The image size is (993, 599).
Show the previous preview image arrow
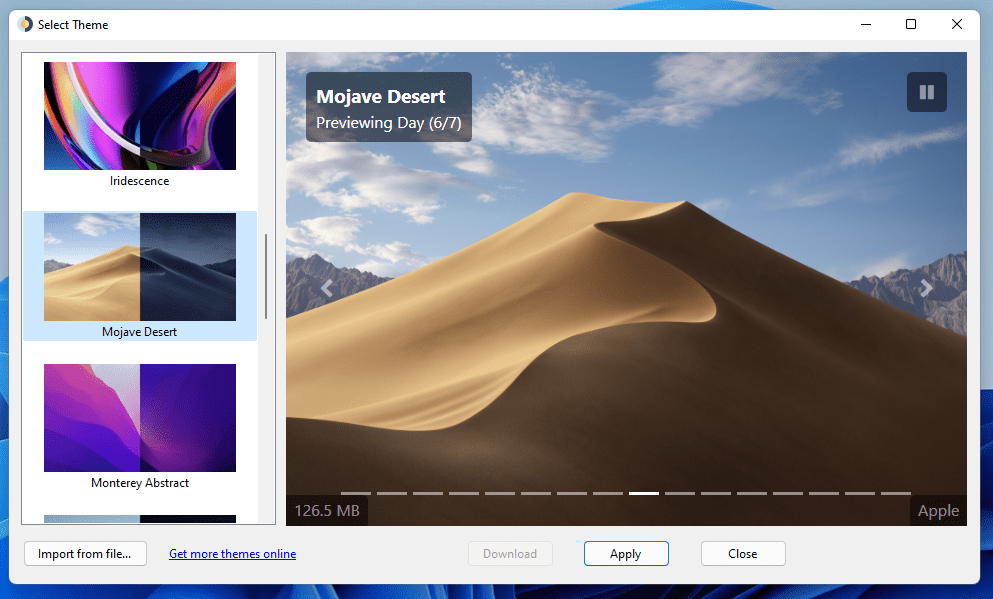point(327,289)
